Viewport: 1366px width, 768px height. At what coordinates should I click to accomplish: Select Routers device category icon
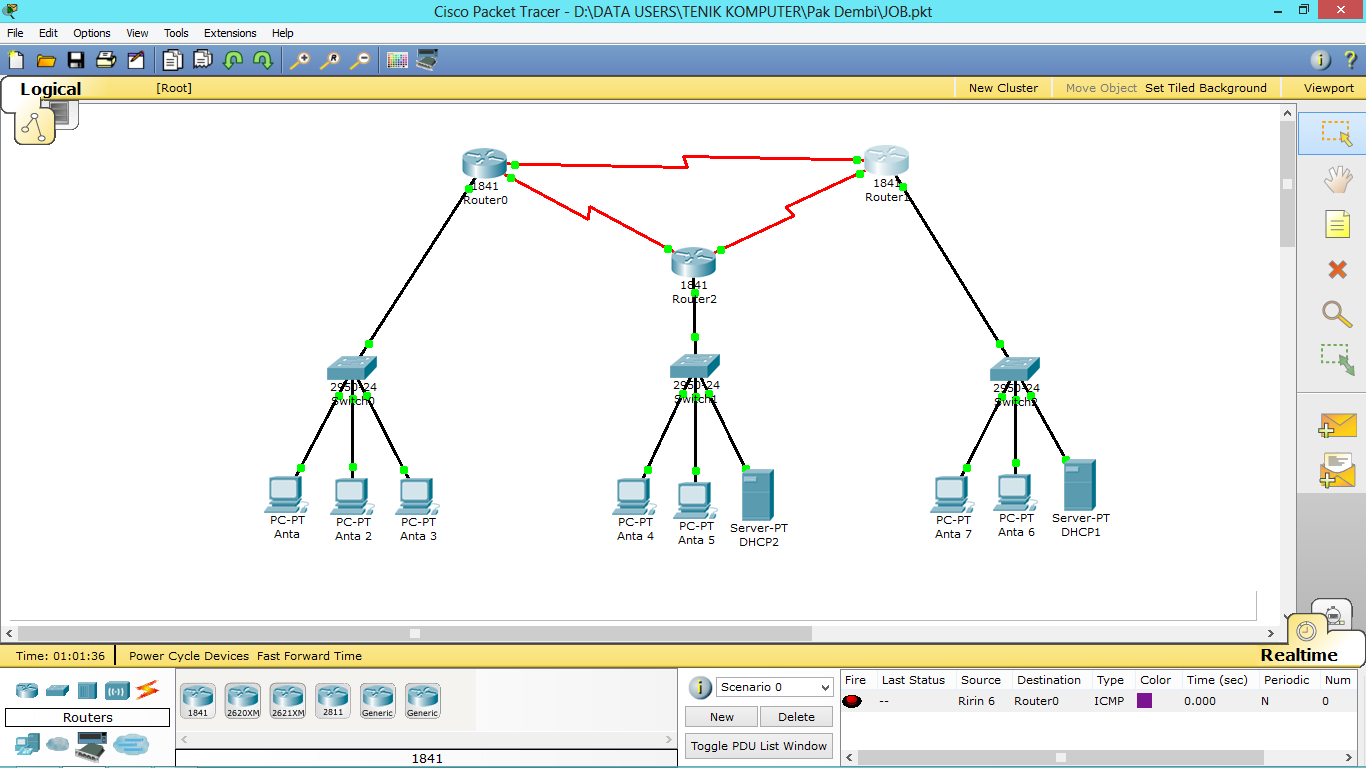pos(27,690)
